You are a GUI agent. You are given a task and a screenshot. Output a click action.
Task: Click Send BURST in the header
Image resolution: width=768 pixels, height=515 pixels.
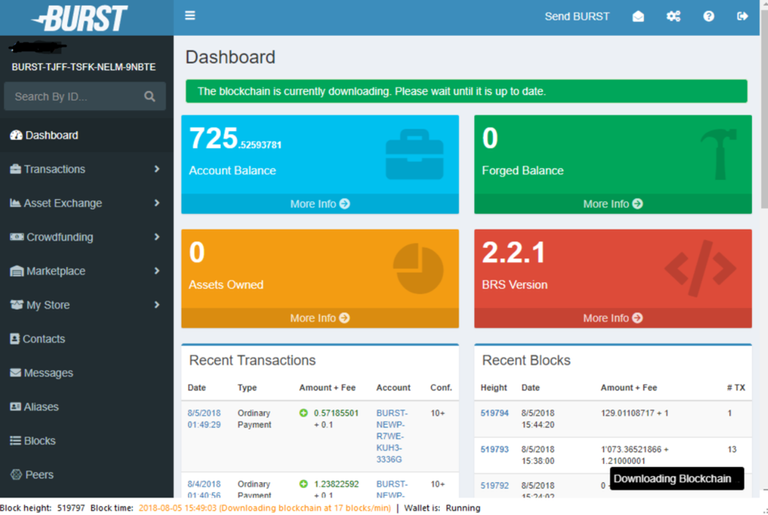[576, 16]
